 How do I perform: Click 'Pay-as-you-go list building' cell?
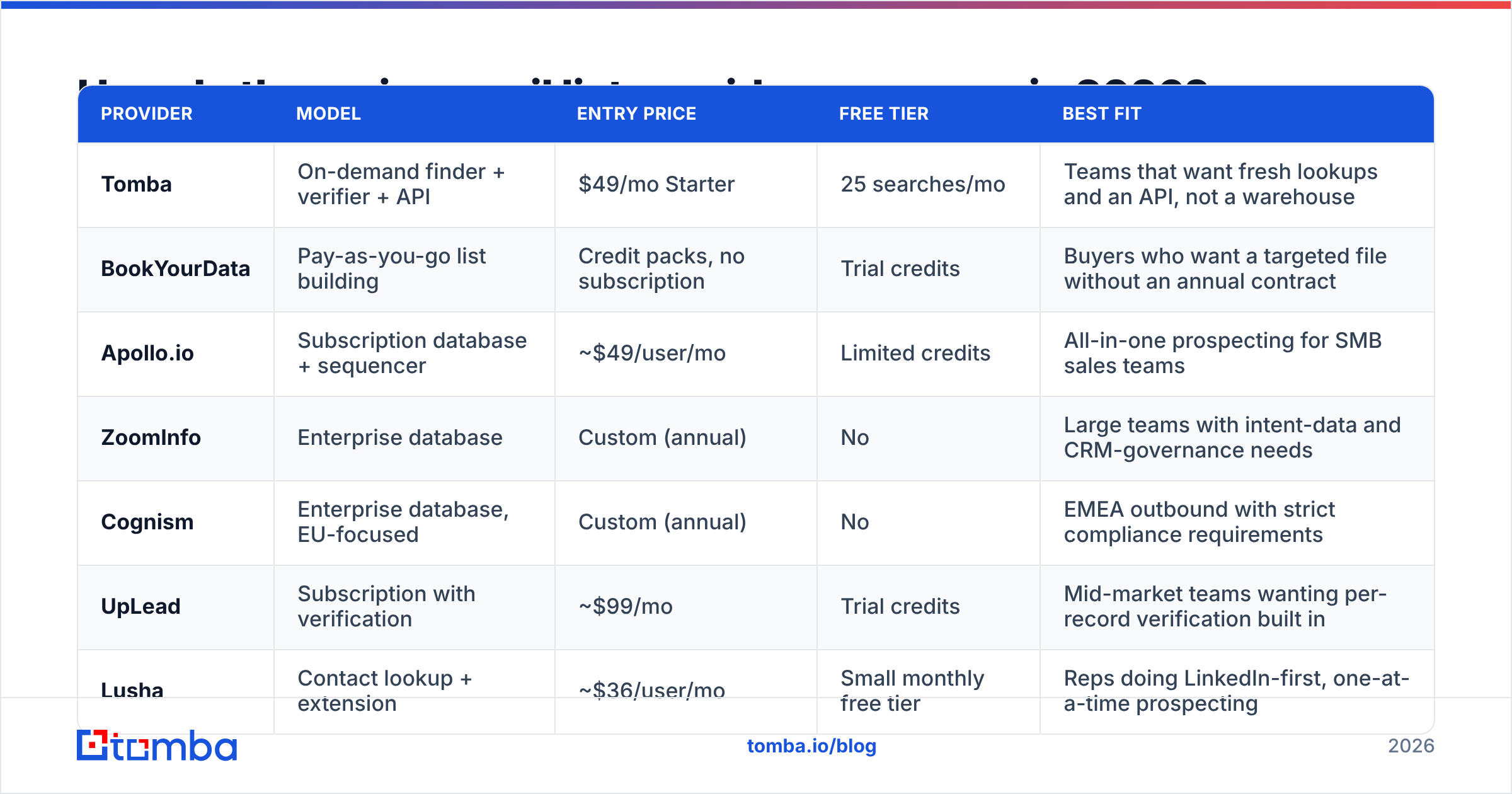pyautogui.click(x=415, y=269)
